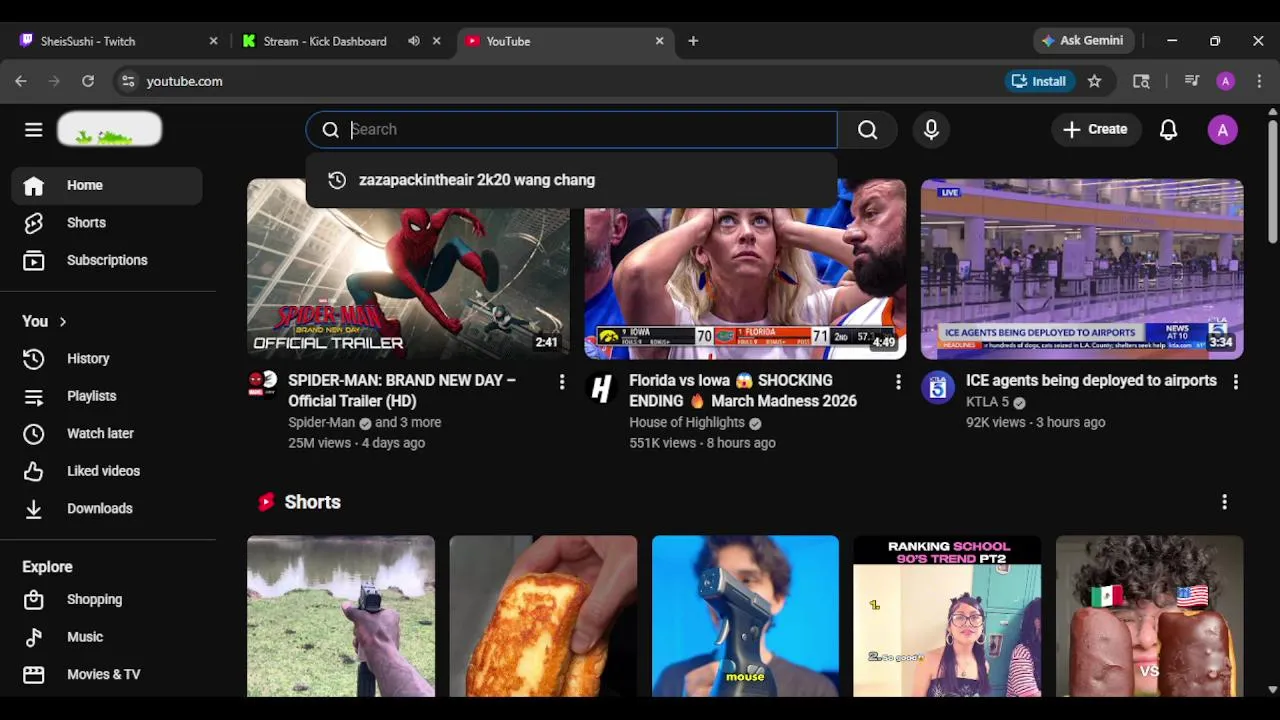Start voice search with the microphone

(931, 130)
